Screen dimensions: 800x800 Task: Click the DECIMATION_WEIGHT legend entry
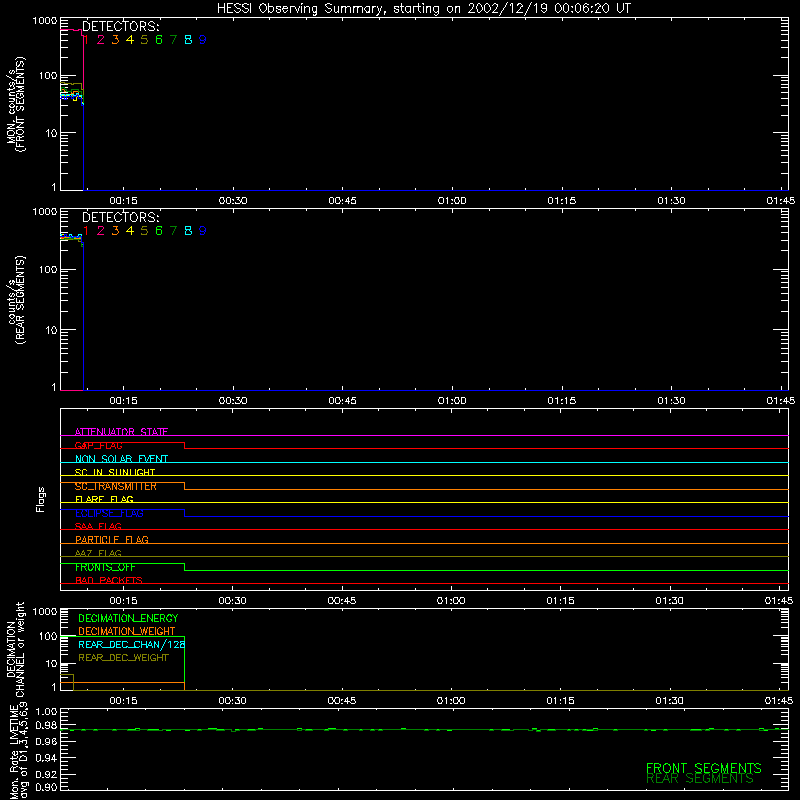127,632
